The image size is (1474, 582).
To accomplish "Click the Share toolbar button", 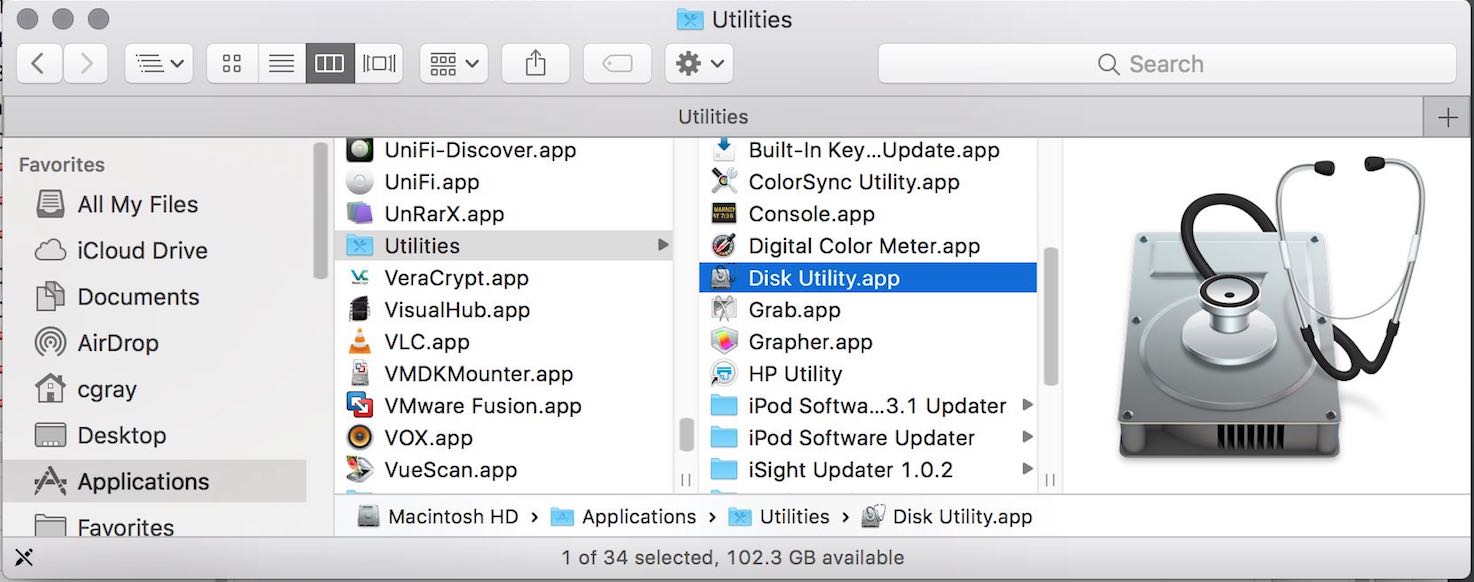I will click(536, 64).
